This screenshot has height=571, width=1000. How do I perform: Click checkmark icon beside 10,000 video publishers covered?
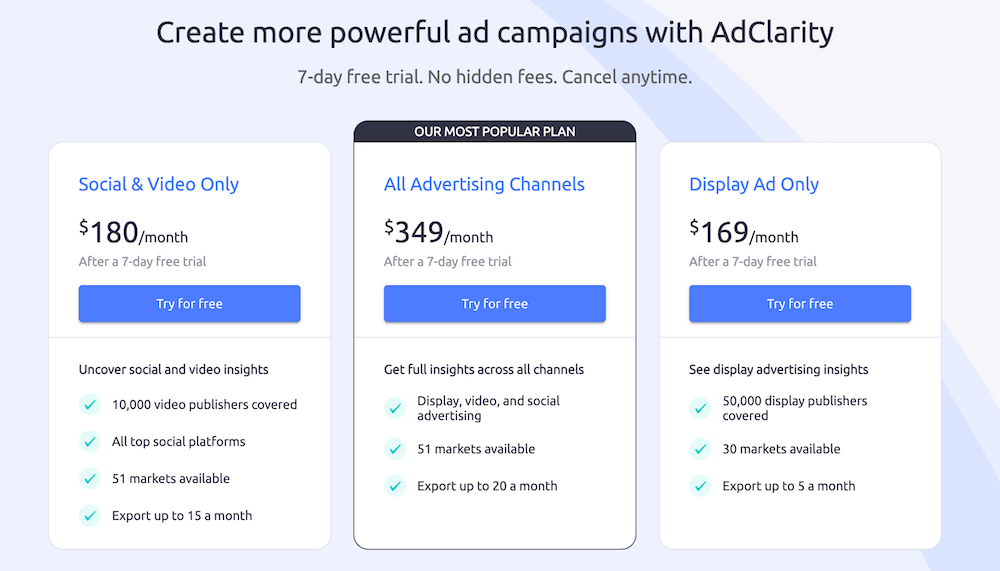[x=90, y=405]
